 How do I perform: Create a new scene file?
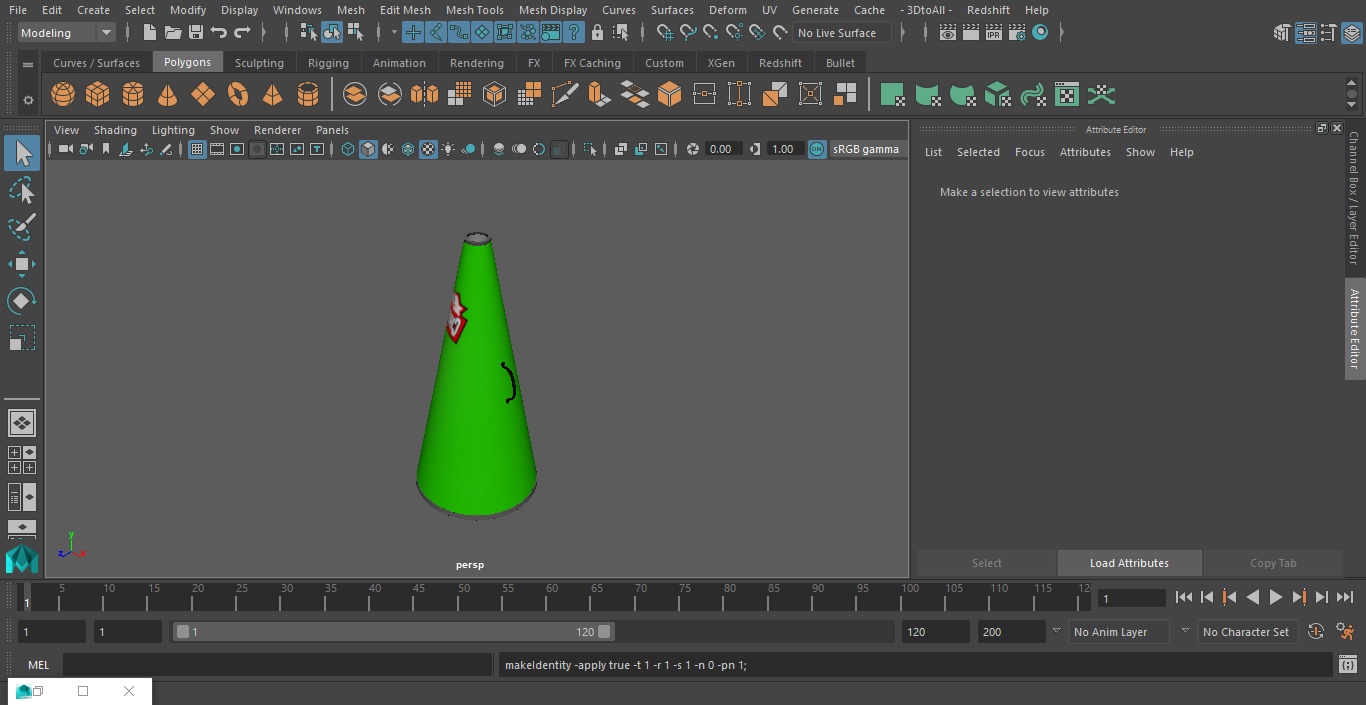click(149, 33)
